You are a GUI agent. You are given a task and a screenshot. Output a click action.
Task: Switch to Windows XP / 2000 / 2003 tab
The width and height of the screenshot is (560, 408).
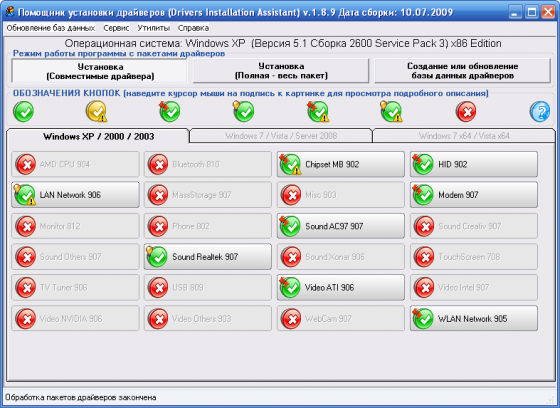pyautogui.click(x=98, y=136)
